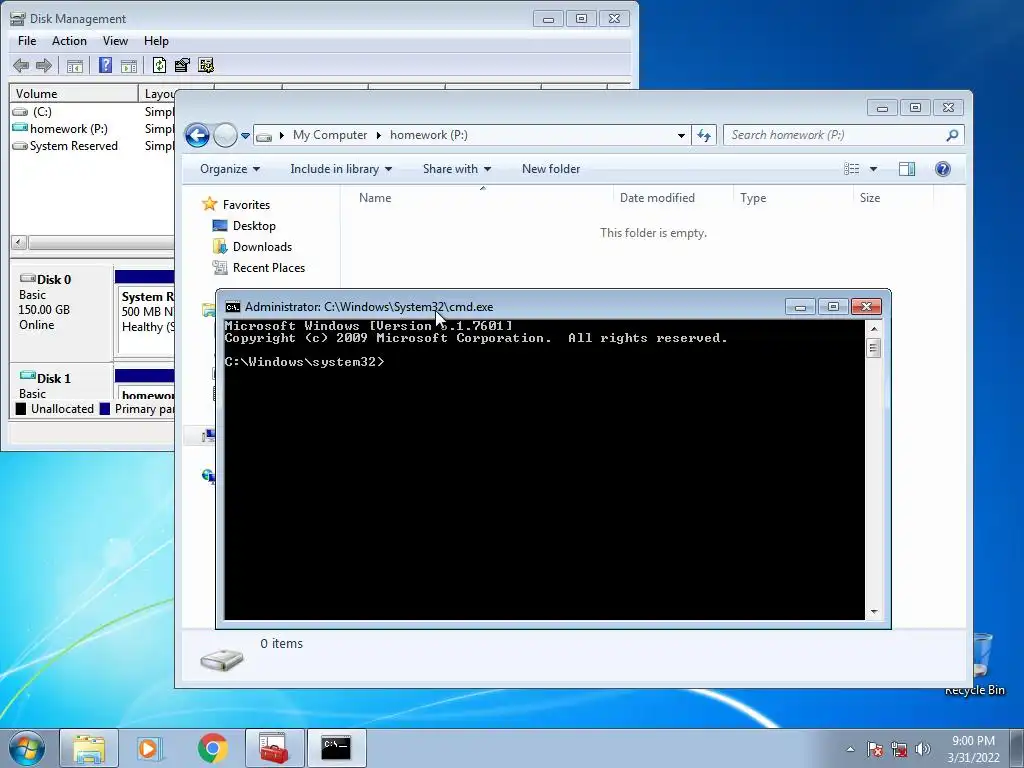Image resolution: width=1024 pixels, height=768 pixels.
Task: Open Windows Media Player from the taskbar
Action: 150,748
